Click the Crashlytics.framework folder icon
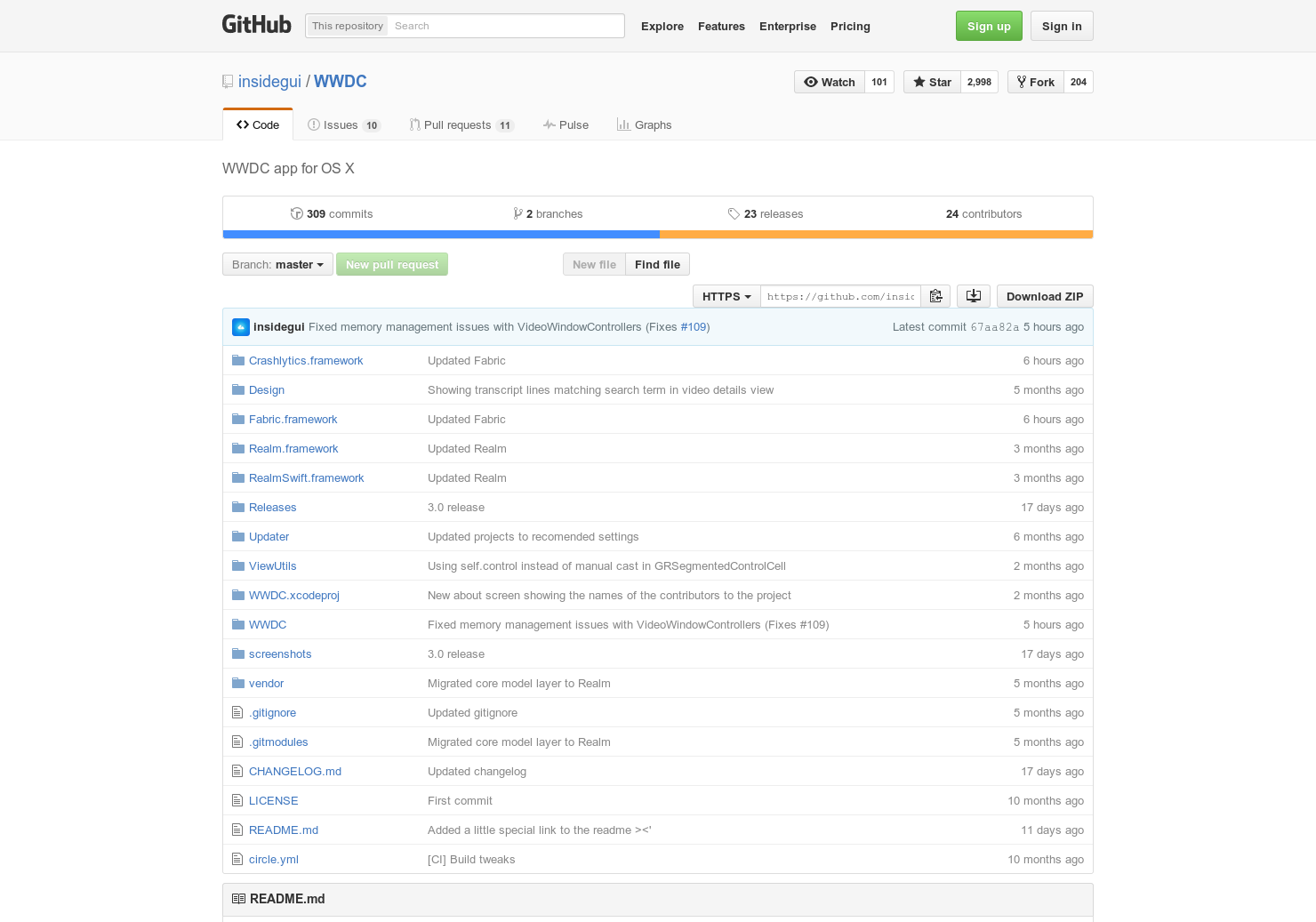Viewport: 1316px width, 922px height. click(237, 360)
